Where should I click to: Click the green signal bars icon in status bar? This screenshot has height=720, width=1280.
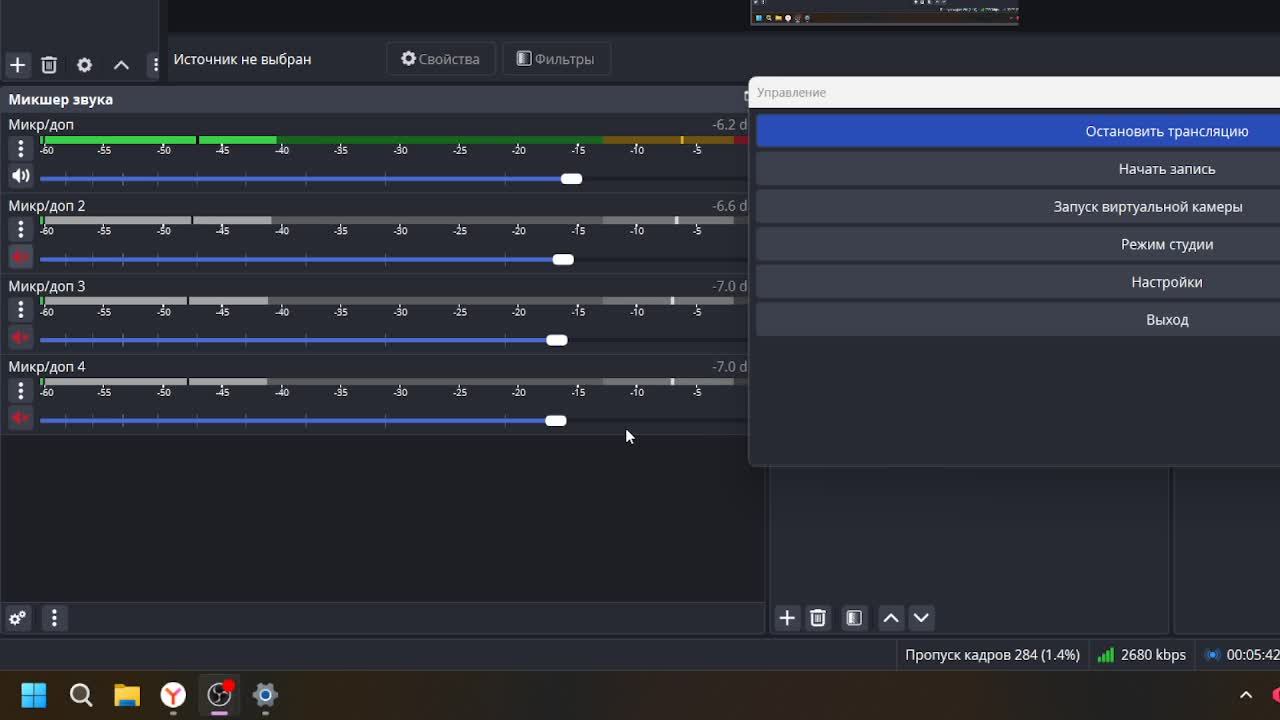[1106, 655]
